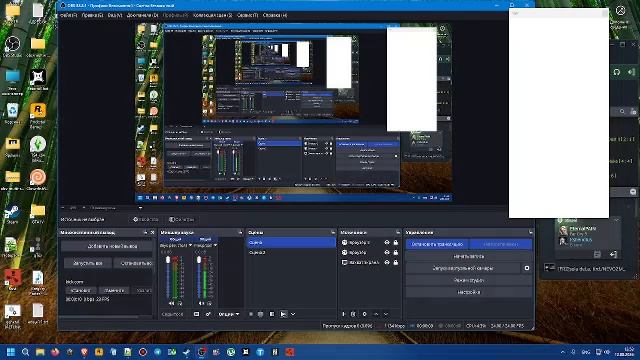Viewport: 640px width, 360px height.
Task: Click Начать запись button
Action: [469, 256]
